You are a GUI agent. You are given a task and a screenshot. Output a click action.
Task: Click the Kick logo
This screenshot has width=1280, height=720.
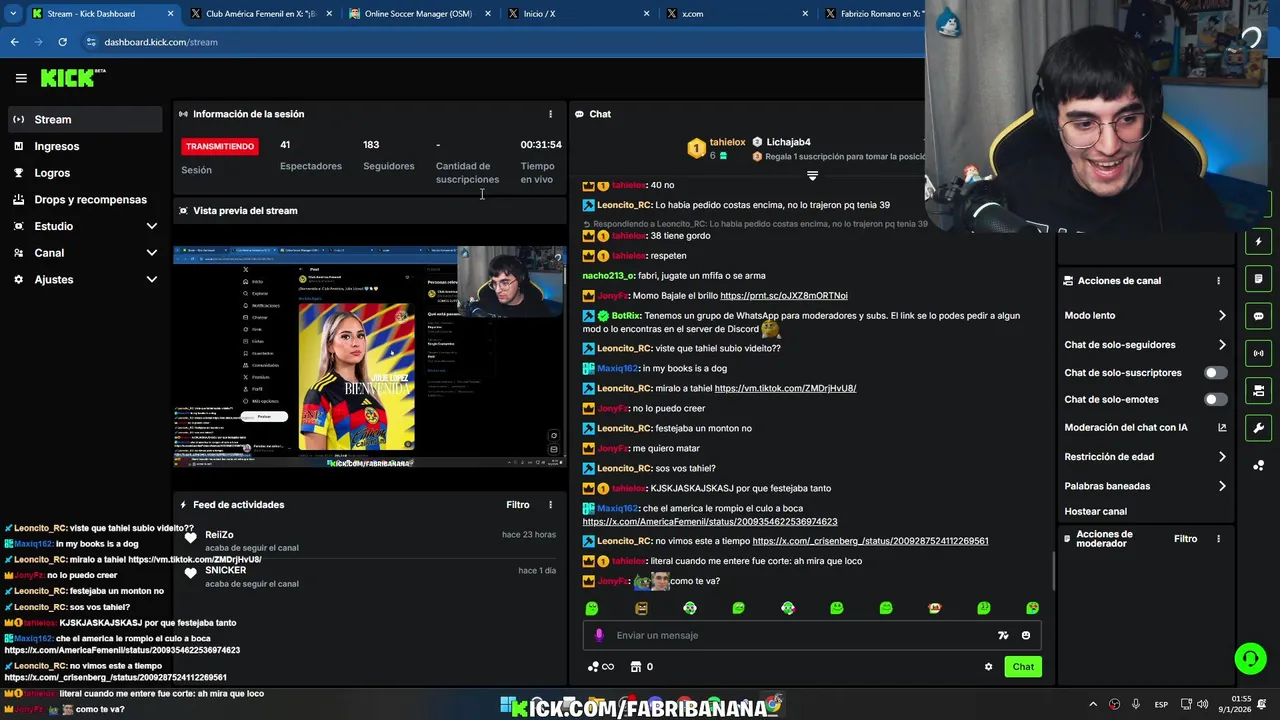tap(73, 78)
